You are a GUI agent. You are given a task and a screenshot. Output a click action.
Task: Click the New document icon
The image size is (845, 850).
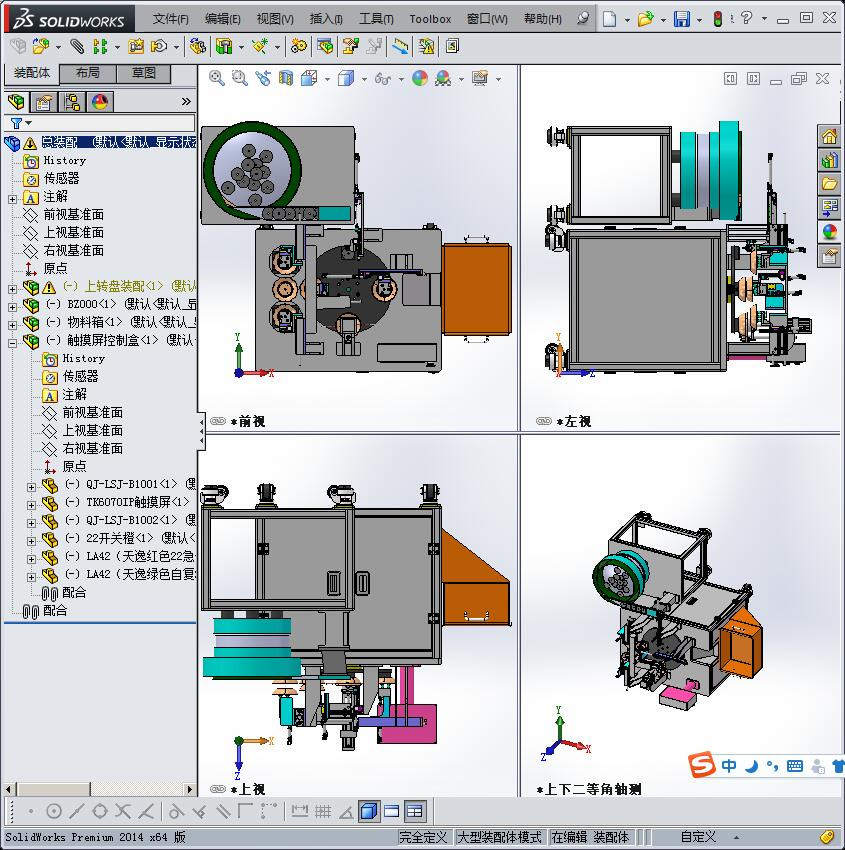click(x=610, y=19)
